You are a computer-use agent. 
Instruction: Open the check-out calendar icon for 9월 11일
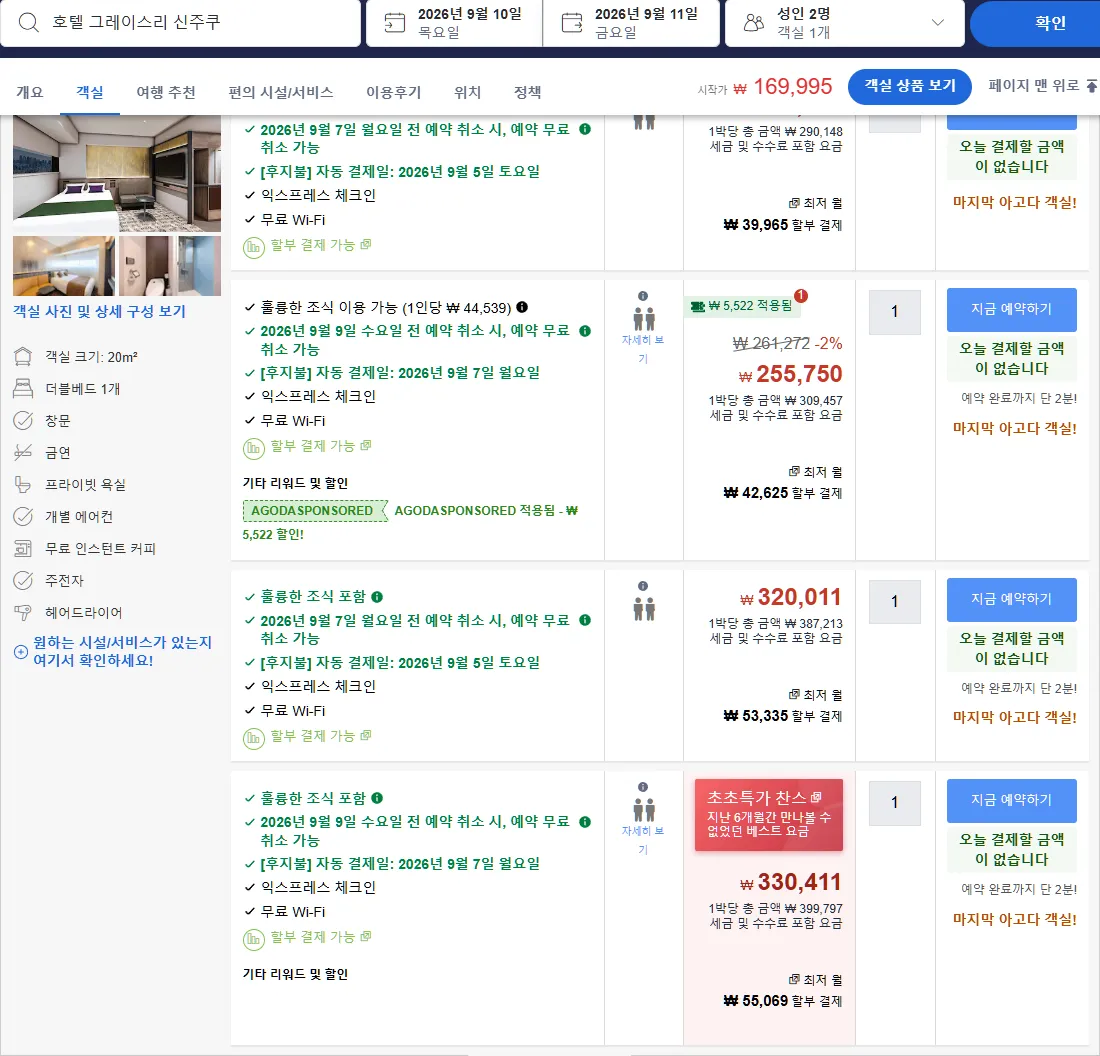(x=572, y=22)
